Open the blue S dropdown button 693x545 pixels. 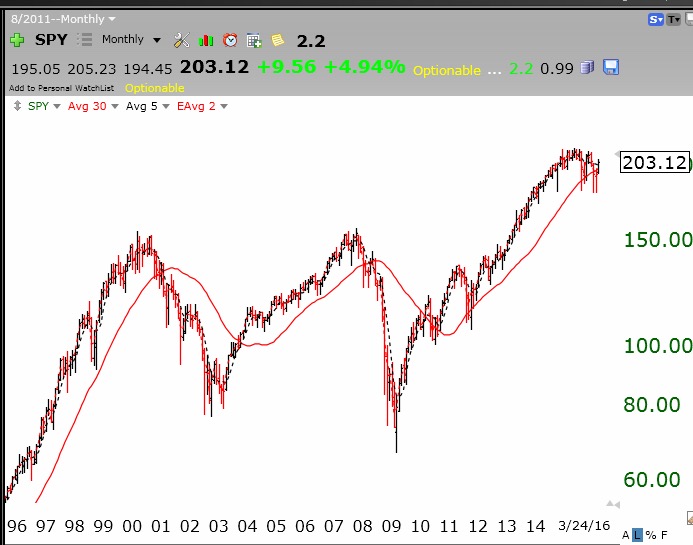click(656, 19)
